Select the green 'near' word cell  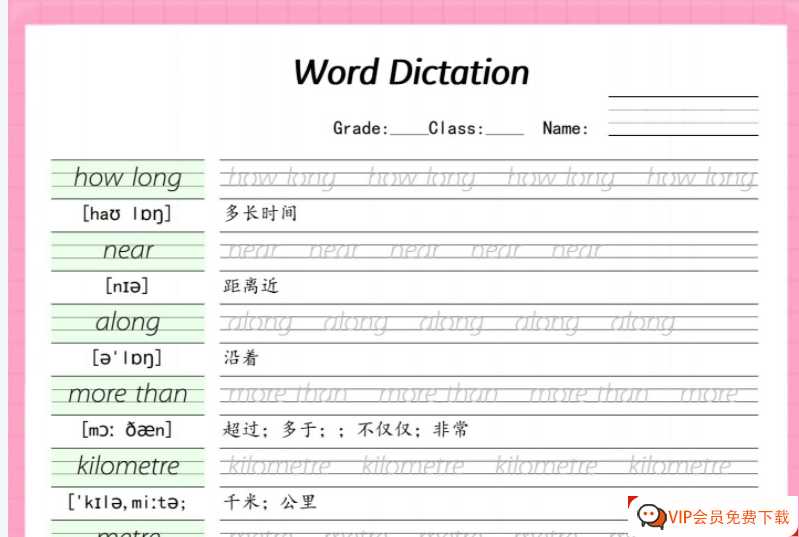(127, 250)
